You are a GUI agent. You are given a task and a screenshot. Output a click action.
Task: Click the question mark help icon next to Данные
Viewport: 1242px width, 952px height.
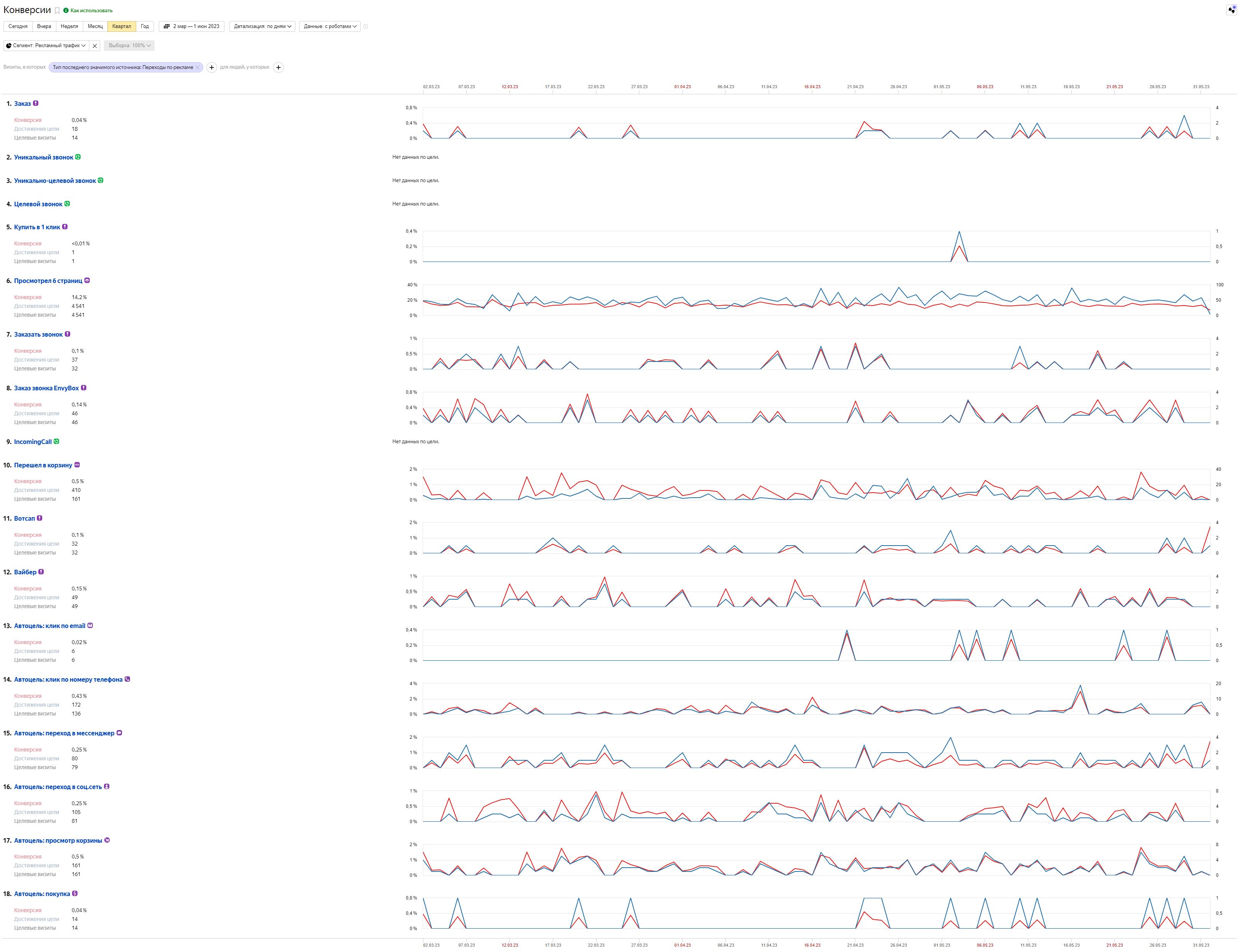(366, 26)
